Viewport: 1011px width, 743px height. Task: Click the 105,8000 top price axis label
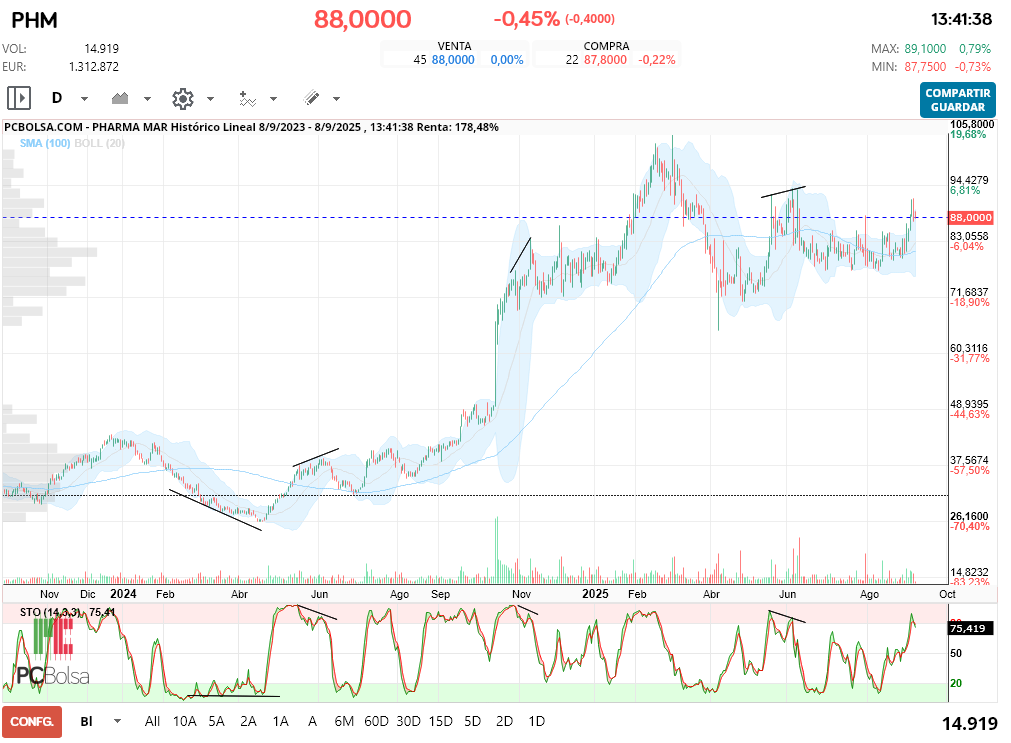click(972, 124)
